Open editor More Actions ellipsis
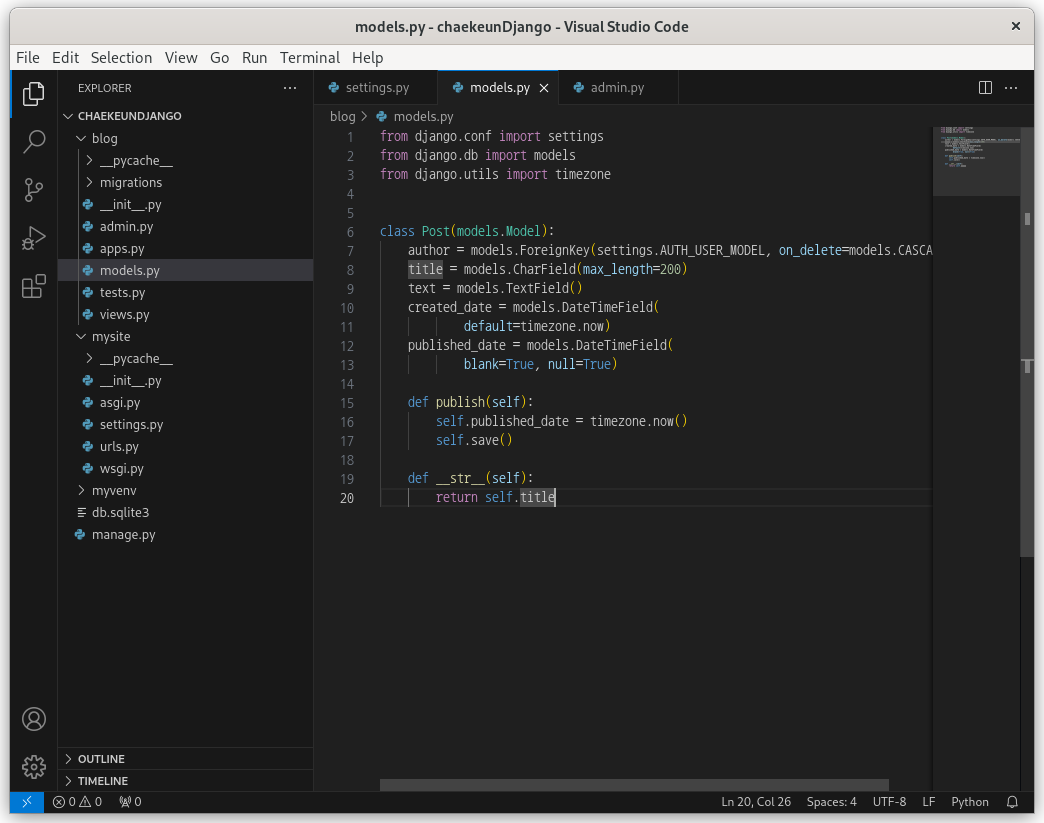 coord(1011,87)
